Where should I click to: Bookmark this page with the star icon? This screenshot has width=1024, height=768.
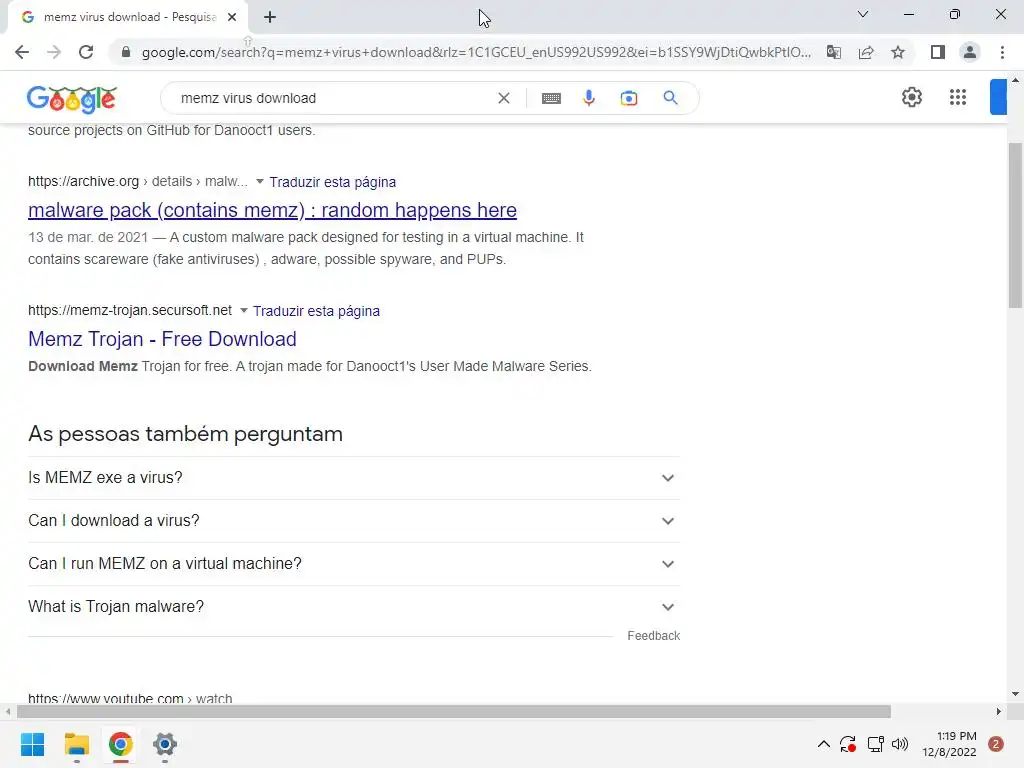point(898,52)
